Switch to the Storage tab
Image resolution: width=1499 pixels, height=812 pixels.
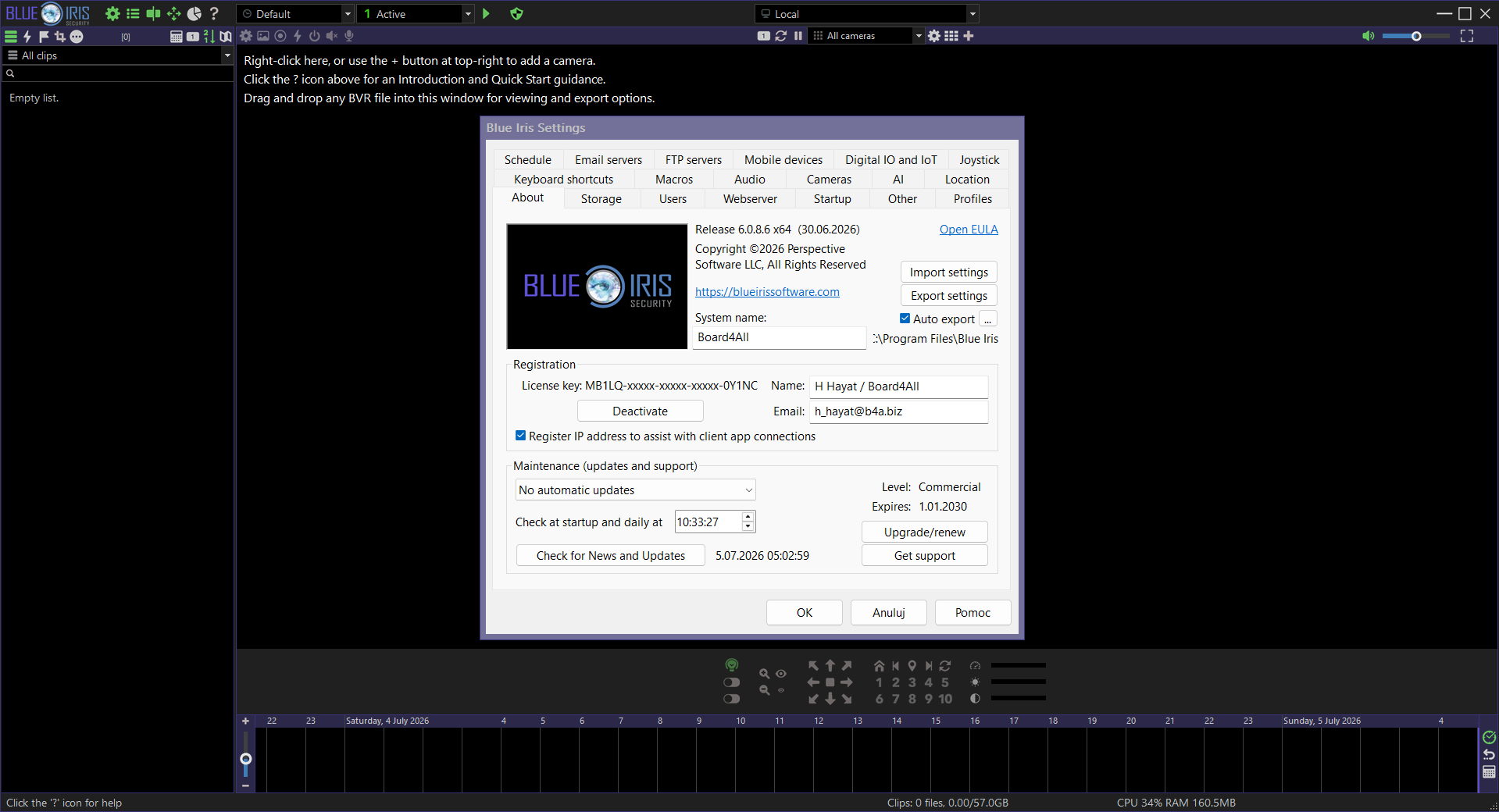601,199
